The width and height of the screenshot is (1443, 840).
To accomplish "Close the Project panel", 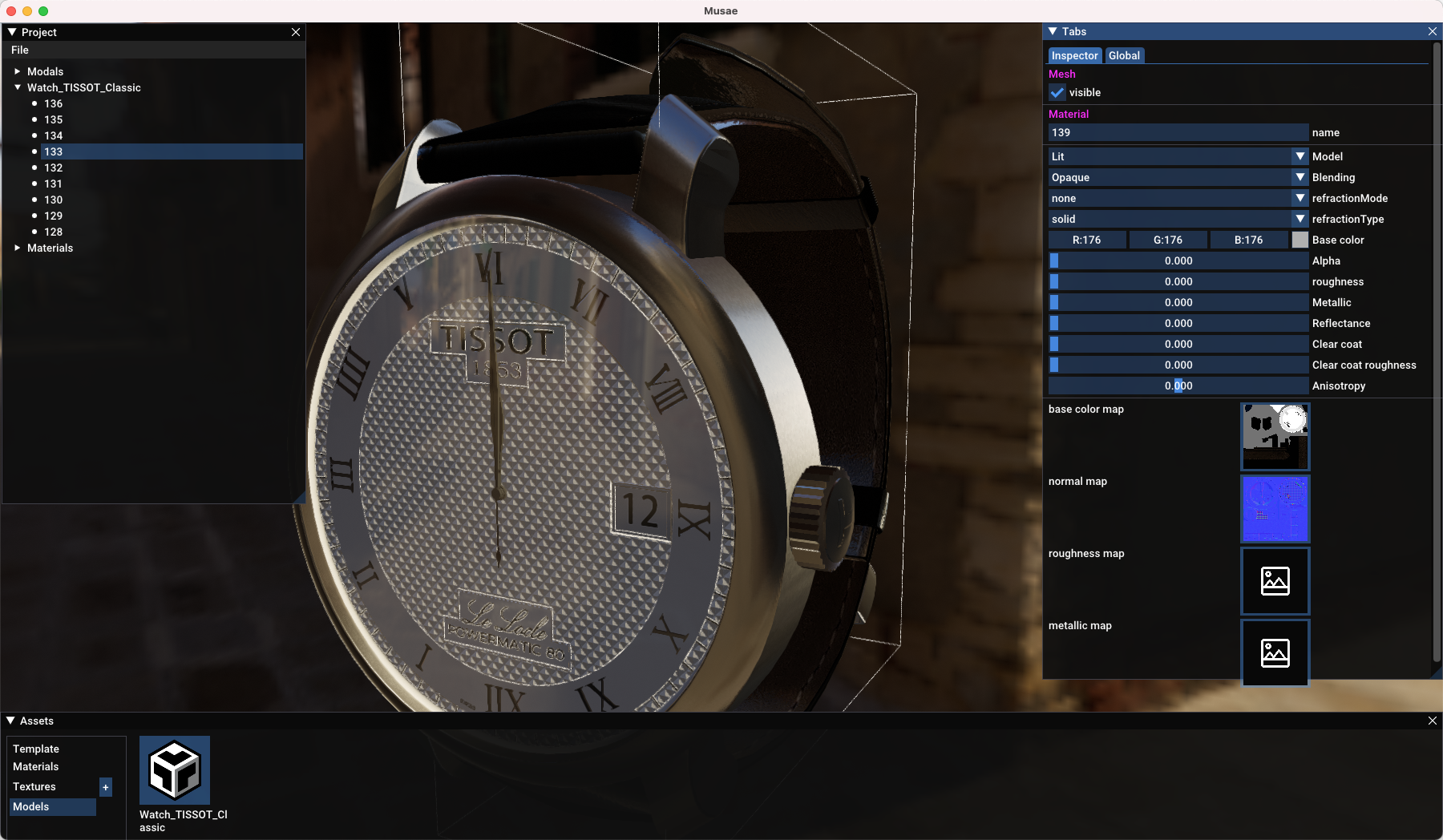I will click(296, 32).
